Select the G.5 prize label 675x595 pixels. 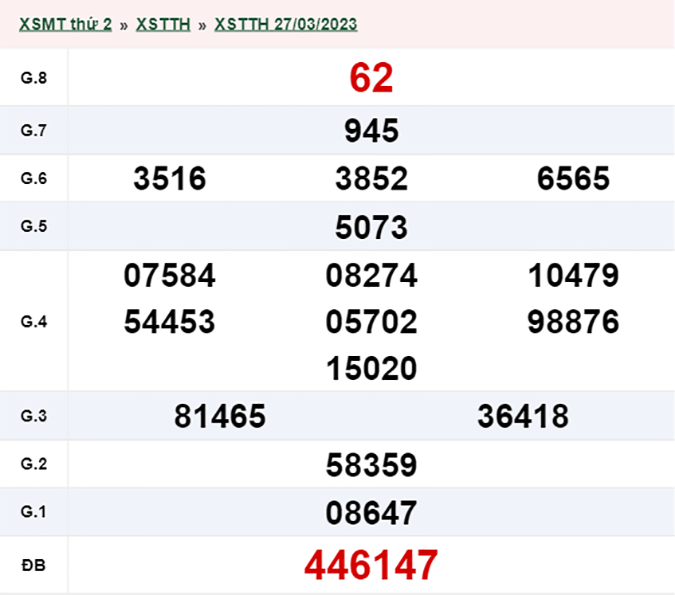click(x=34, y=226)
